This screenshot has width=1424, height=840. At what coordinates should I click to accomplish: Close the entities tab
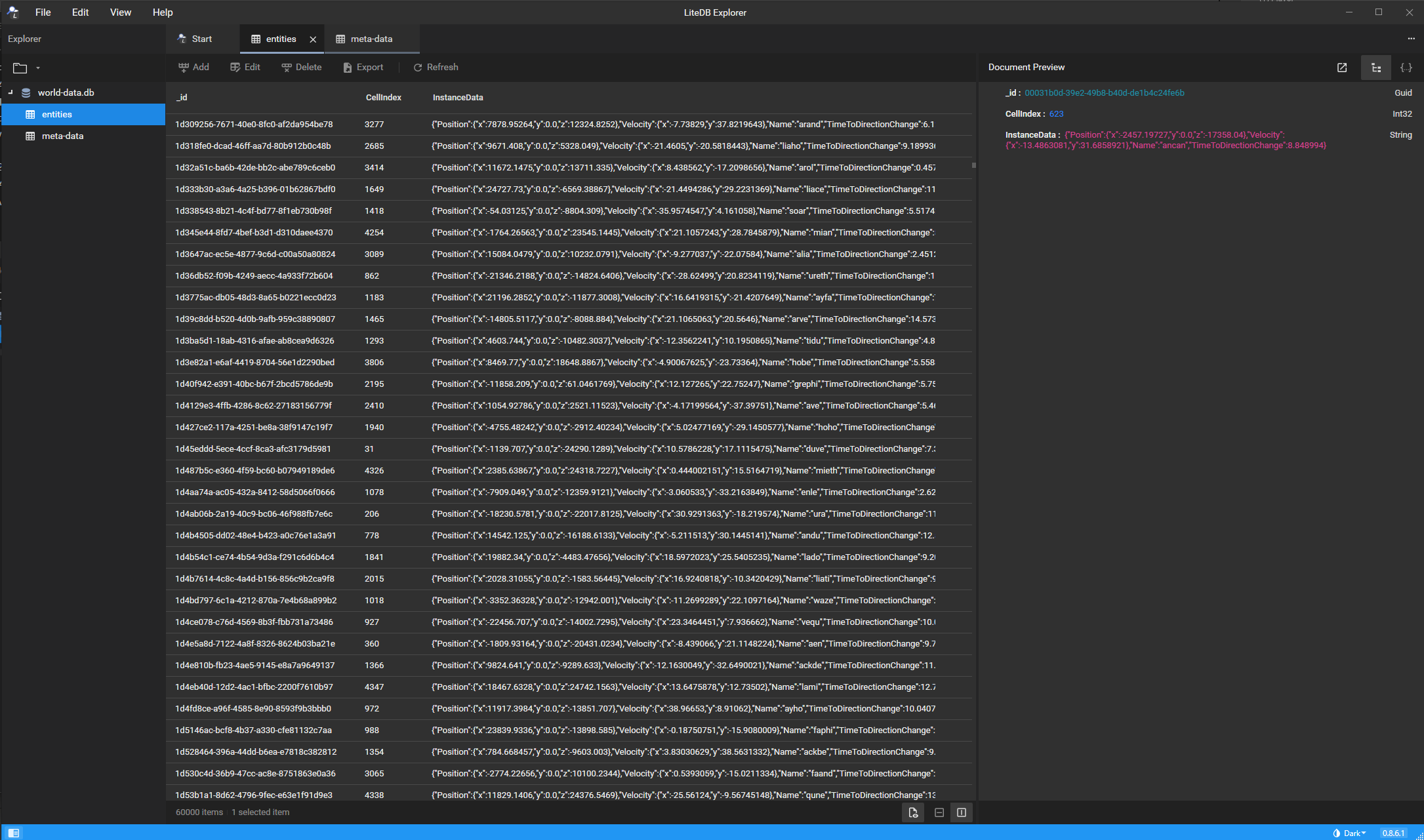[x=313, y=39]
